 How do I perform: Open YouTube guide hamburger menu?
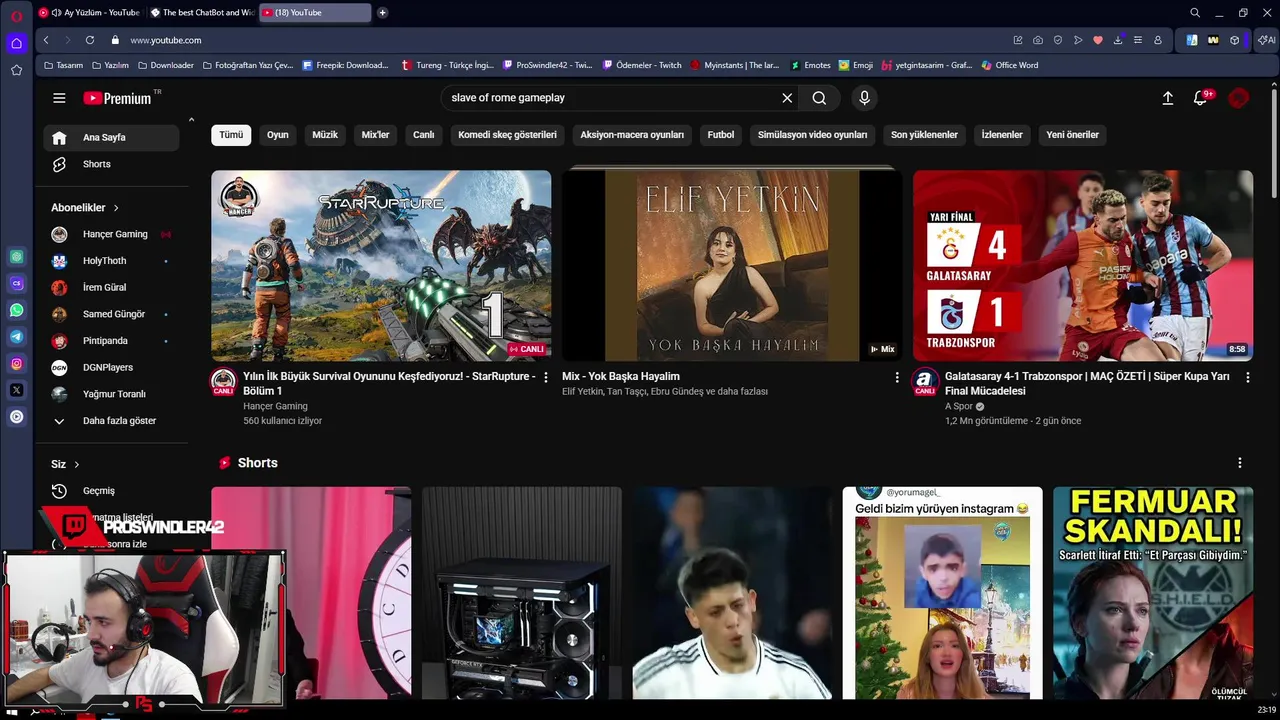[x=59, y=98]
